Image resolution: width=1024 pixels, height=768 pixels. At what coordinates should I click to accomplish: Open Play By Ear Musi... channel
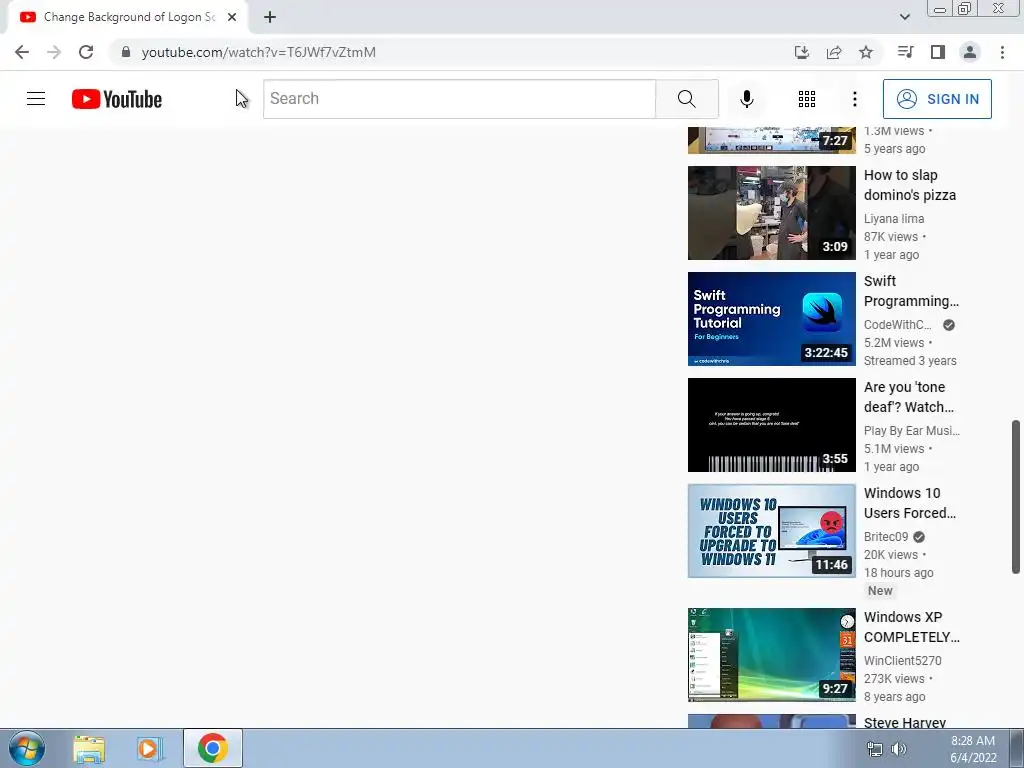[912, 430]
